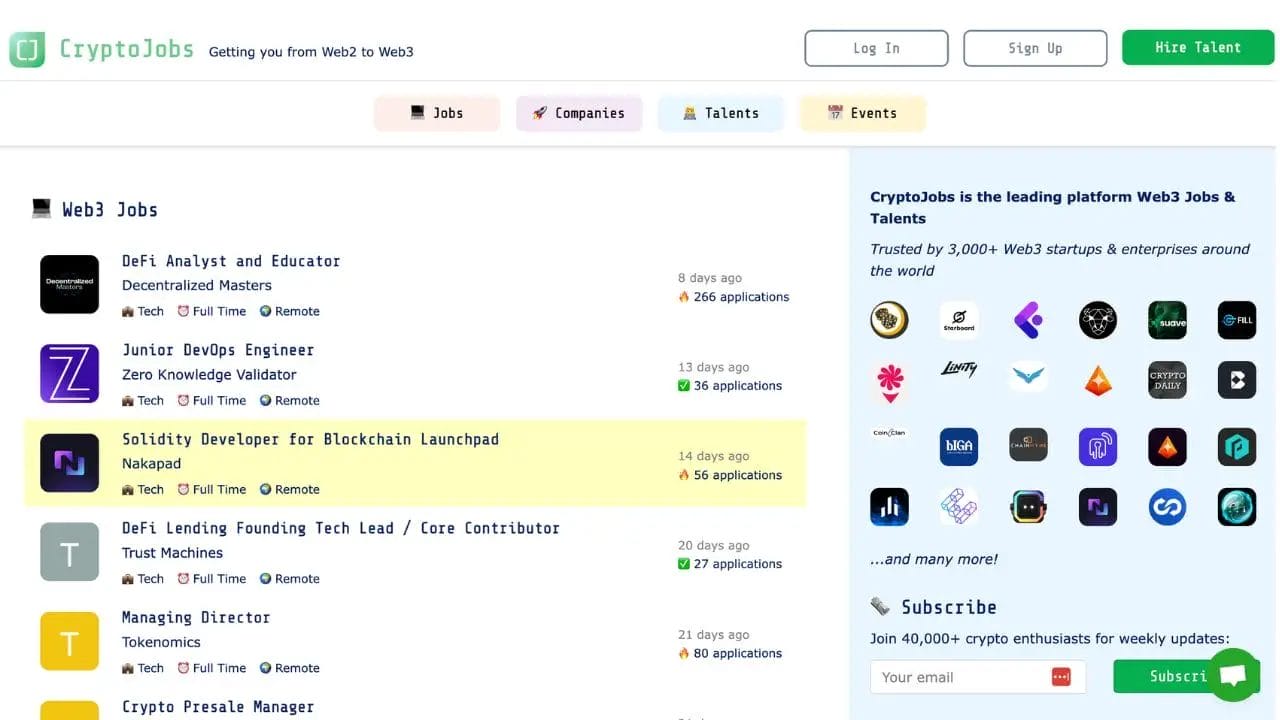Click the gray T logo for Trust Machines
The height and width of the screenshot is (720, 1280).
69,551
